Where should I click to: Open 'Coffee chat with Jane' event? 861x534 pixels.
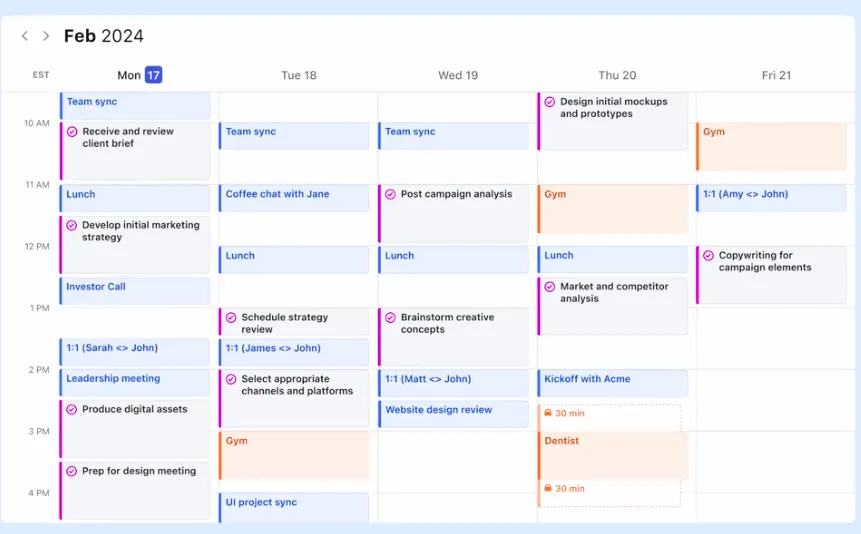tap(294, 198)
